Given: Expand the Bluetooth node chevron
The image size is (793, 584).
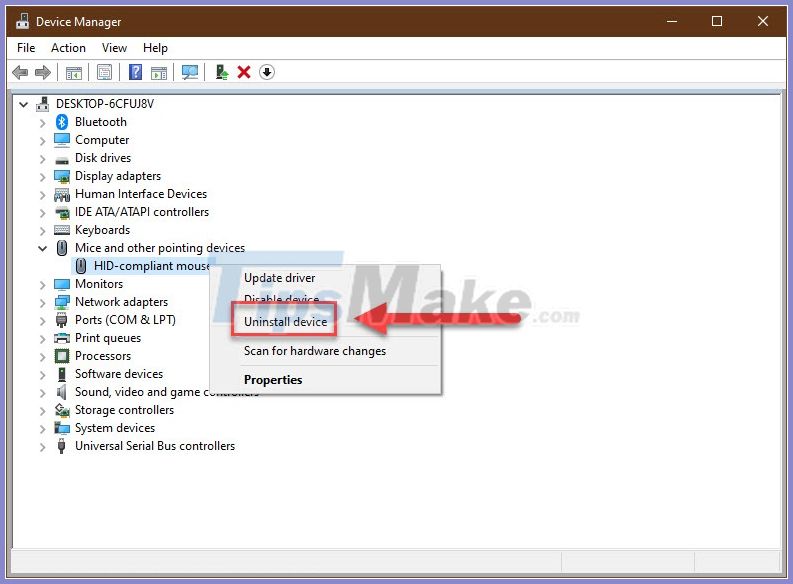Looking at the screenshot, I should (42, 123).
